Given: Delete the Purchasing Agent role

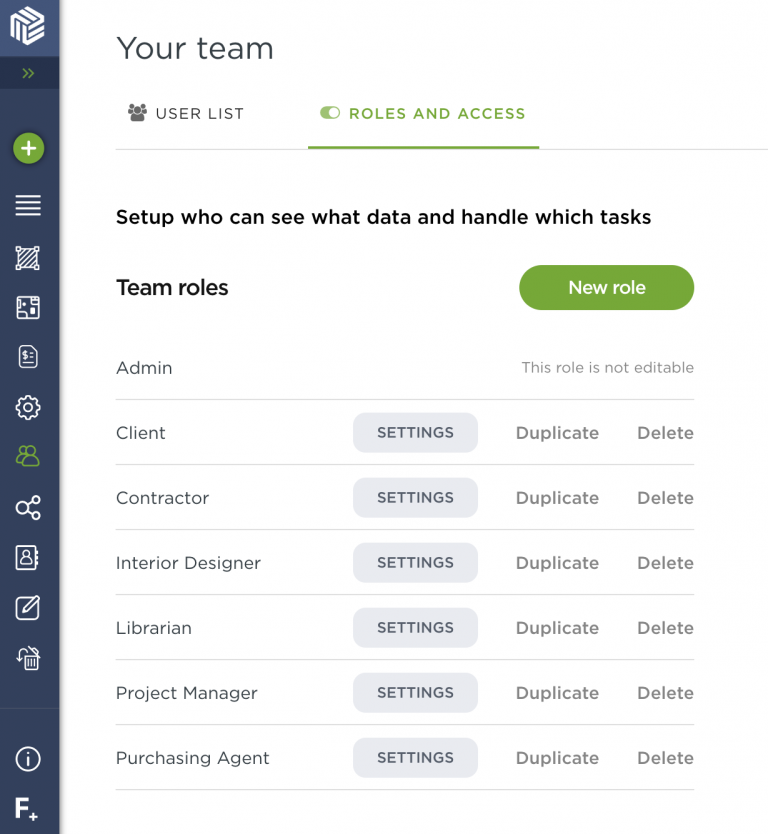Looking at the screenshot, I should 665,758.
